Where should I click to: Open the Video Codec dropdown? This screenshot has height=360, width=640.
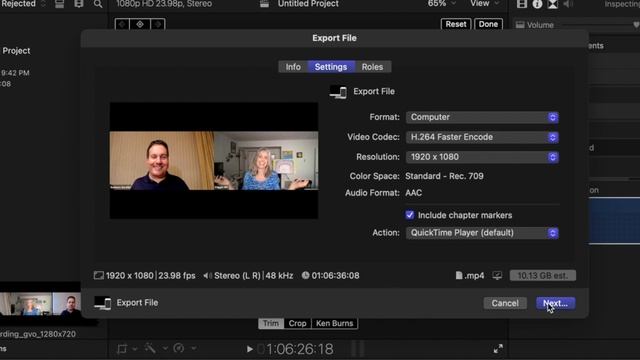click(x=482, y=137)
